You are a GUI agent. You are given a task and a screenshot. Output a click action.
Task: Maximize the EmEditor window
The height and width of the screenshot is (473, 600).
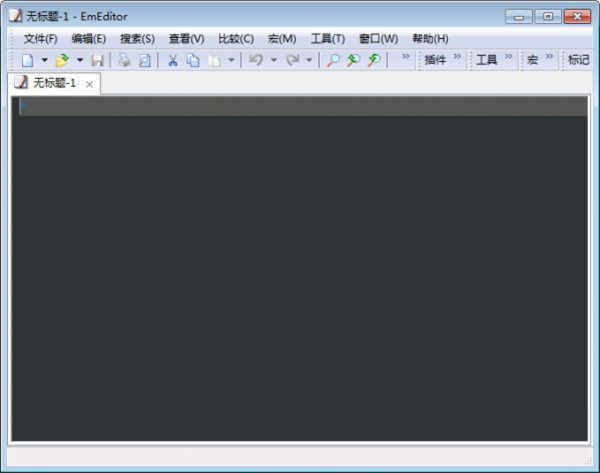(548, 16)
